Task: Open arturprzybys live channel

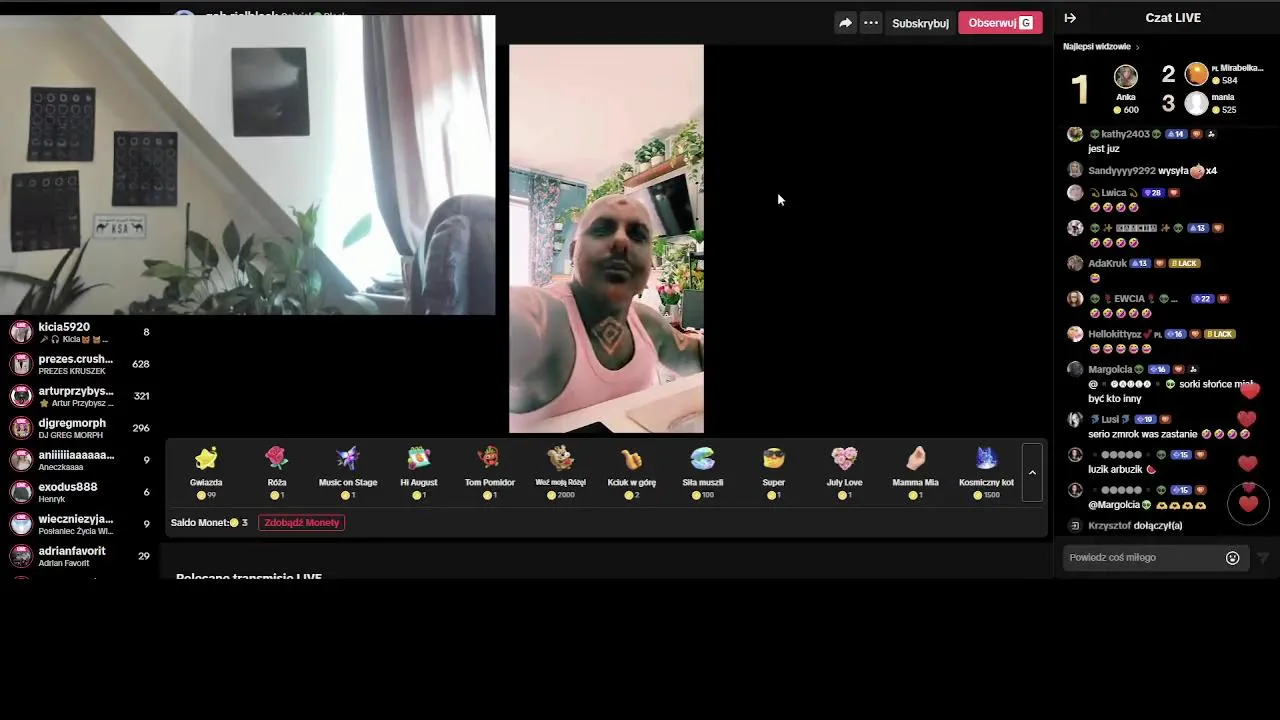Action: click(80, 396)
